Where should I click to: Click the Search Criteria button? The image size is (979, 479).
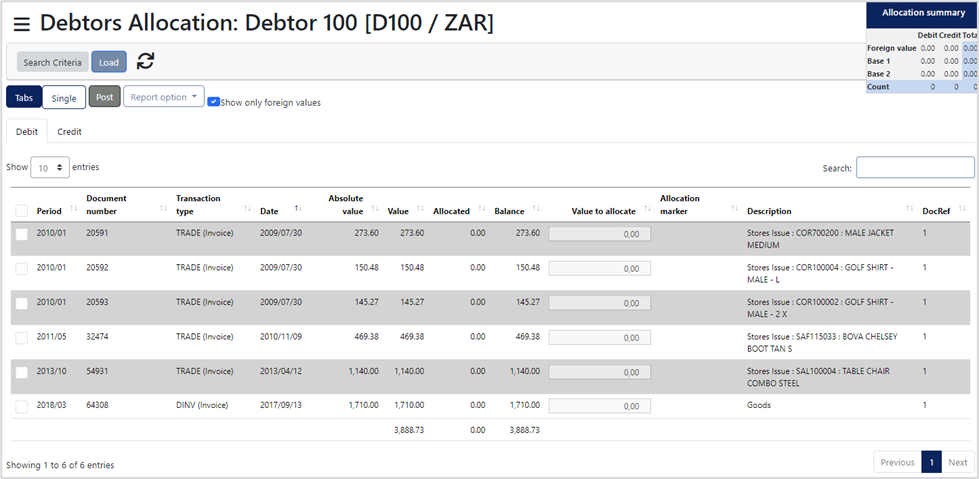click(52, 62)
